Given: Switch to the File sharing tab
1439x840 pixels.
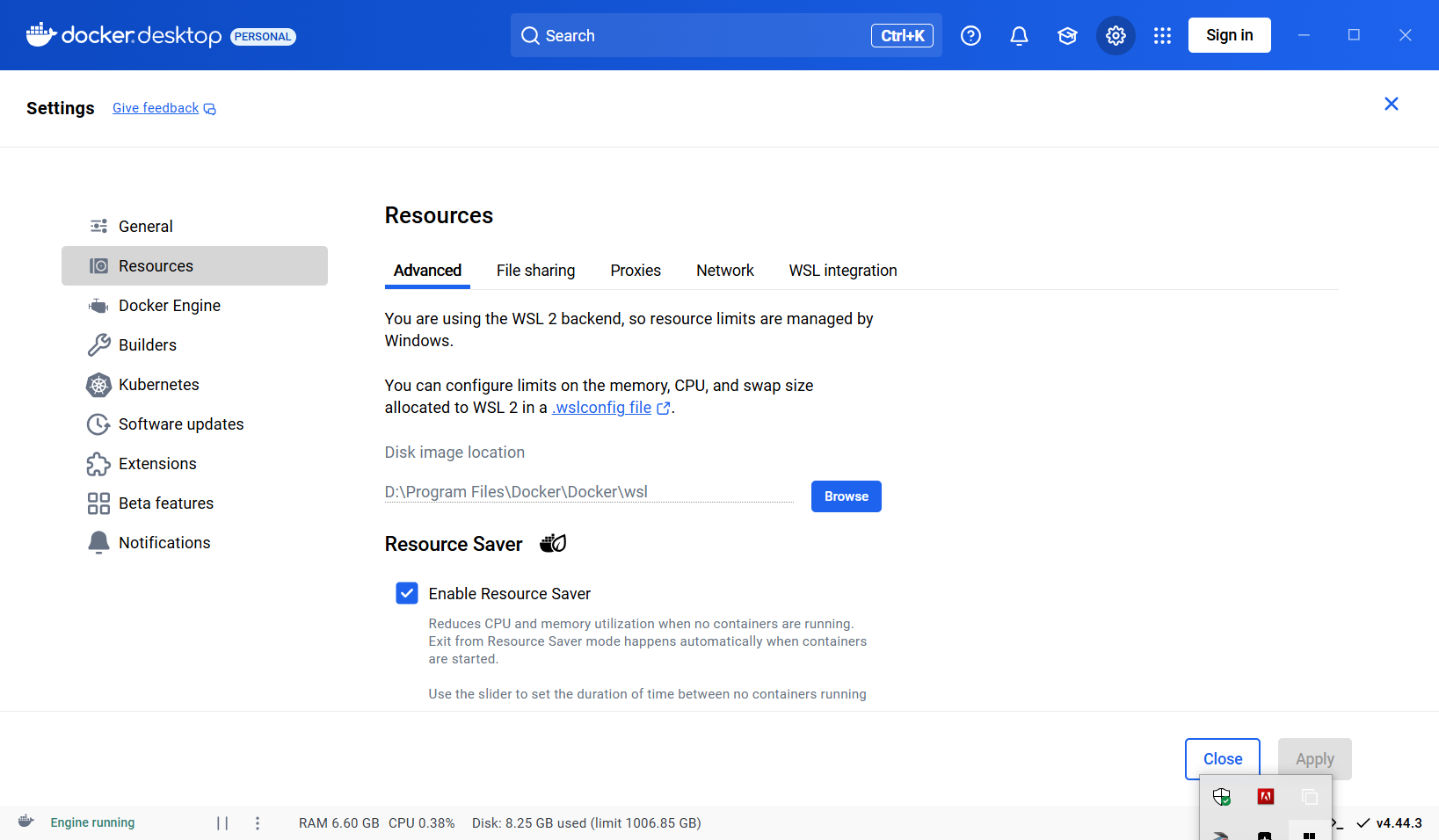Looking at the screenshot, I should pos(535,271).
